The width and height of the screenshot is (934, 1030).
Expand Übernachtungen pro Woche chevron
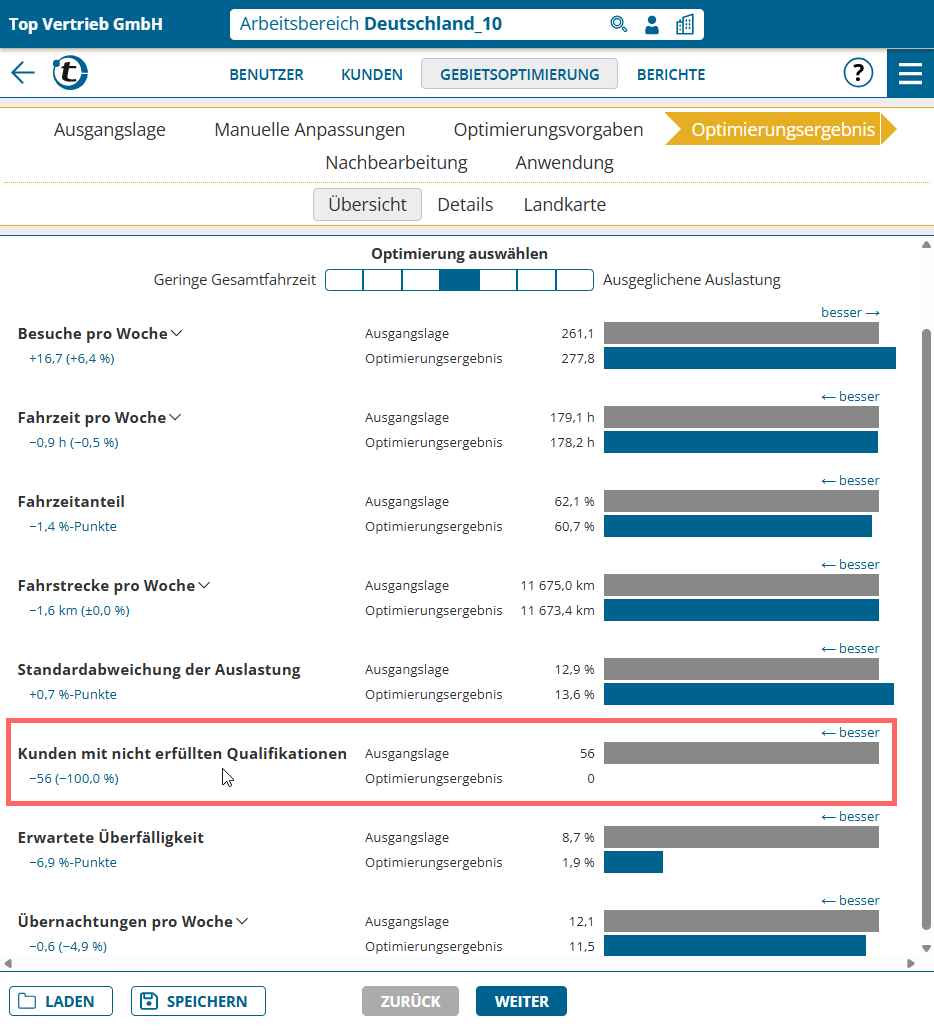[241, 922]
